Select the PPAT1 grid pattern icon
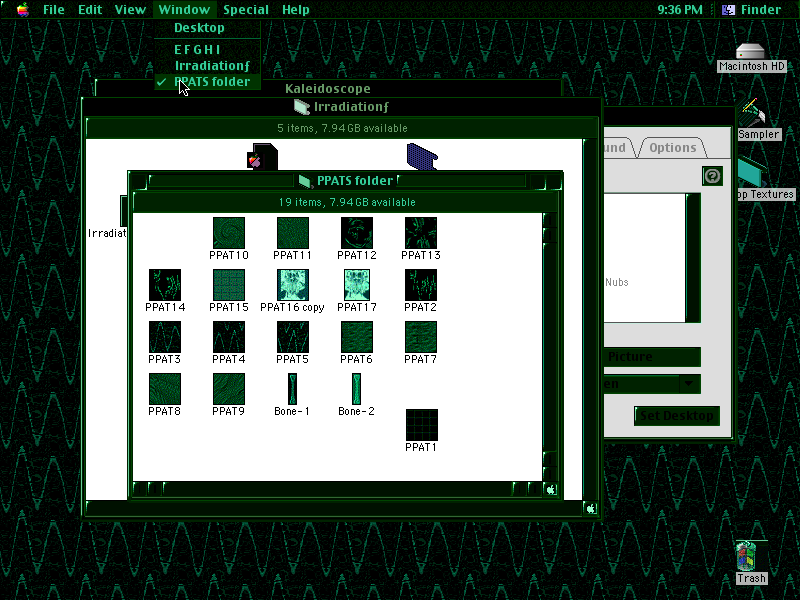 pyautogui.click(x=421, y=424)
